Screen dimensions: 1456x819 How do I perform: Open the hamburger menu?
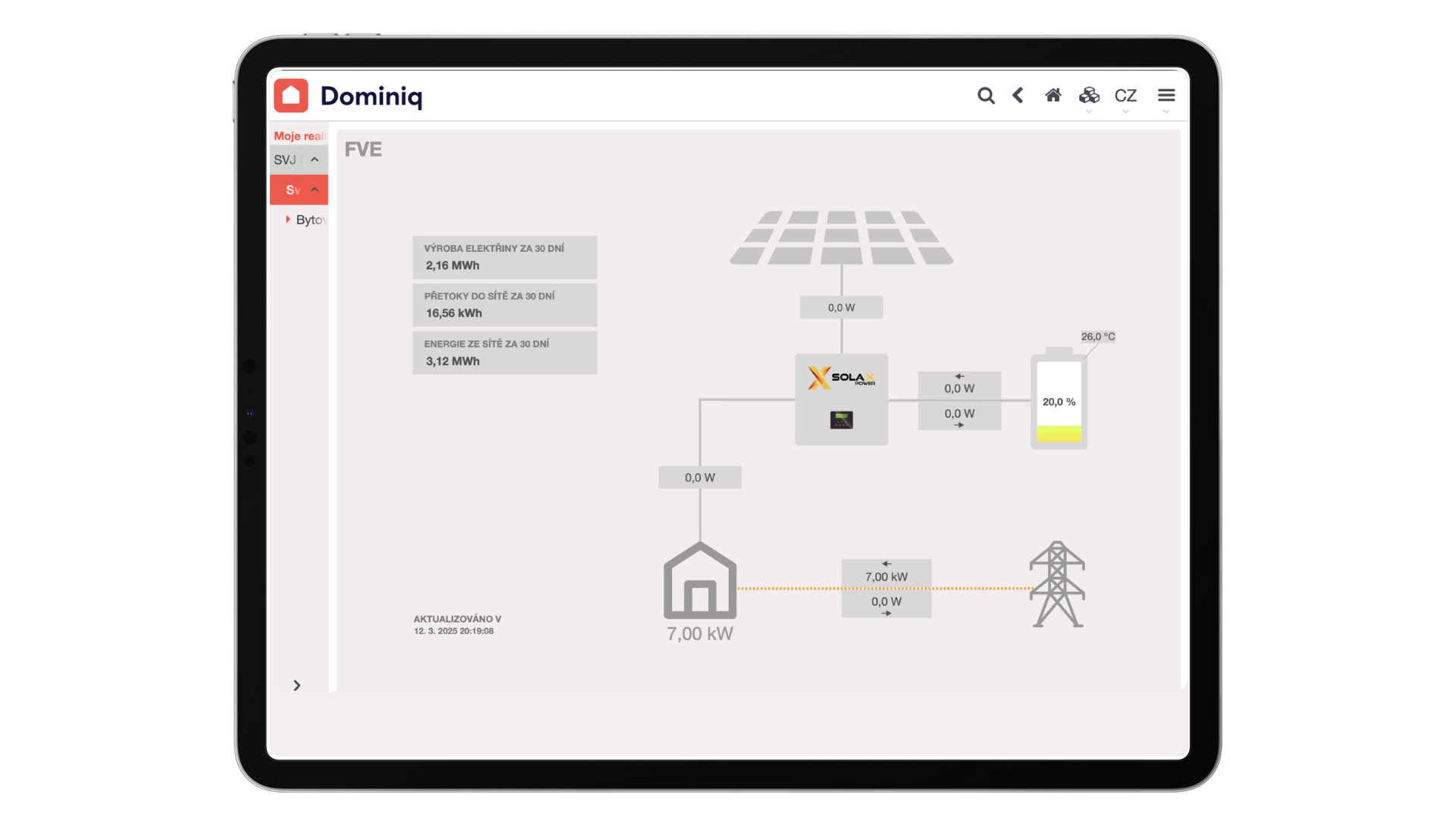click(x=1166, y=96)
